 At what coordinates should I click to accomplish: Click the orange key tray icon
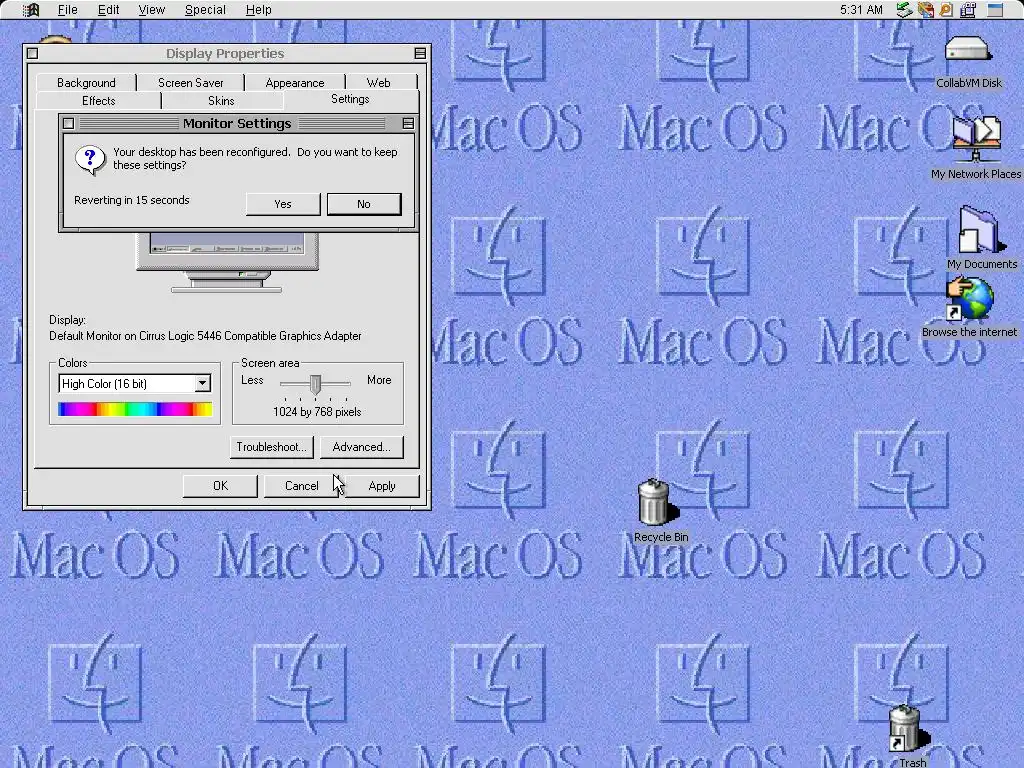click(946, 10)
